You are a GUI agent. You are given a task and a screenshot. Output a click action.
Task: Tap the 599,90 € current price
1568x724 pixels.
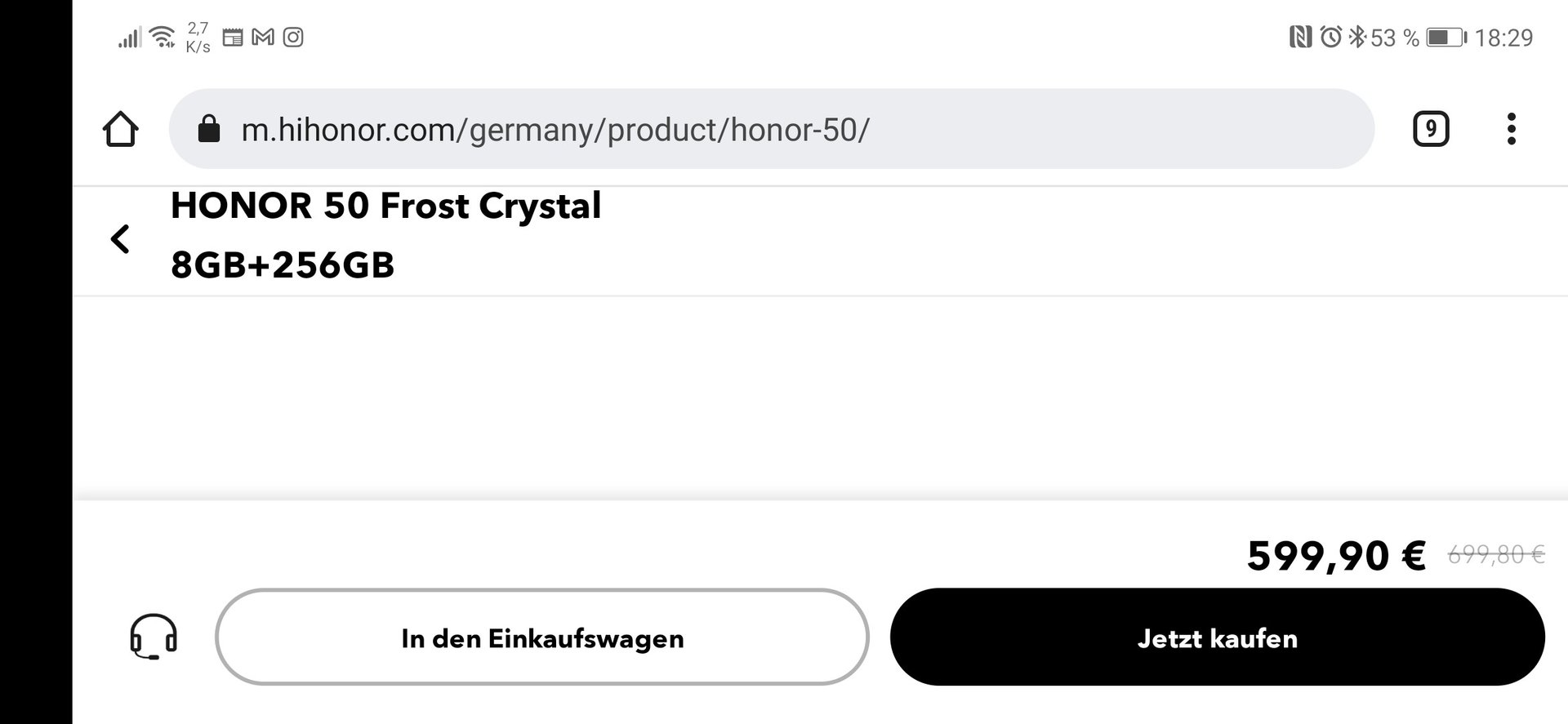click(x=1336, y=556)
